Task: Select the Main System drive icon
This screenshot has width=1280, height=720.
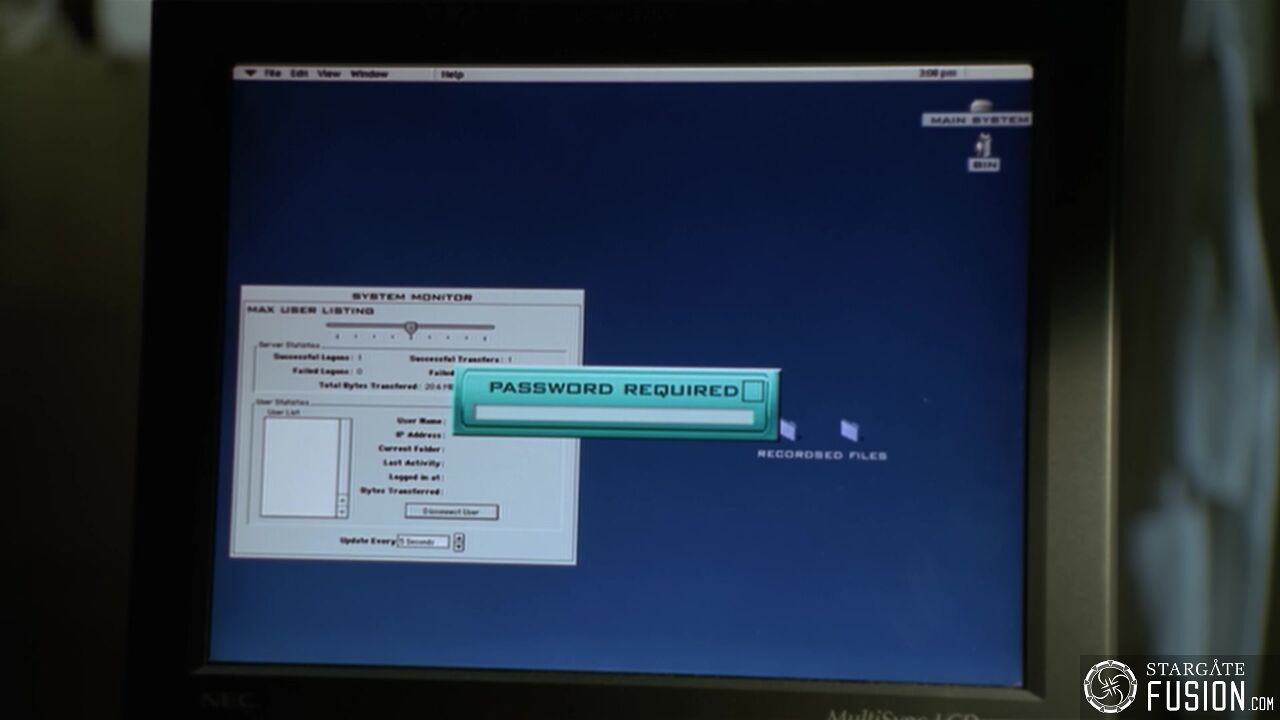Action: pyautogui.click(x=980, y=105)
